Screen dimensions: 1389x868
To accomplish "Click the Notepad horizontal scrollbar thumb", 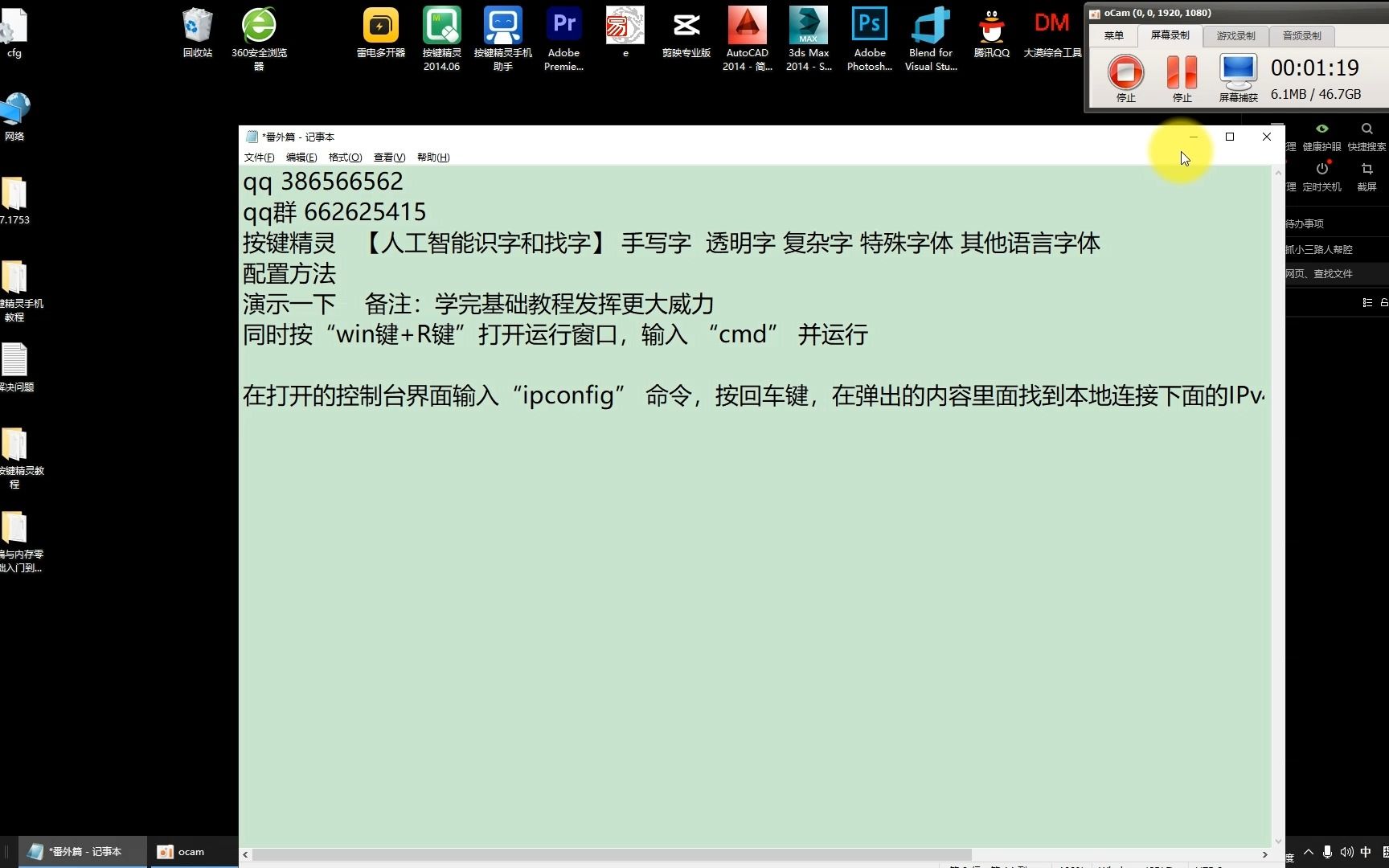I will 612,854.
